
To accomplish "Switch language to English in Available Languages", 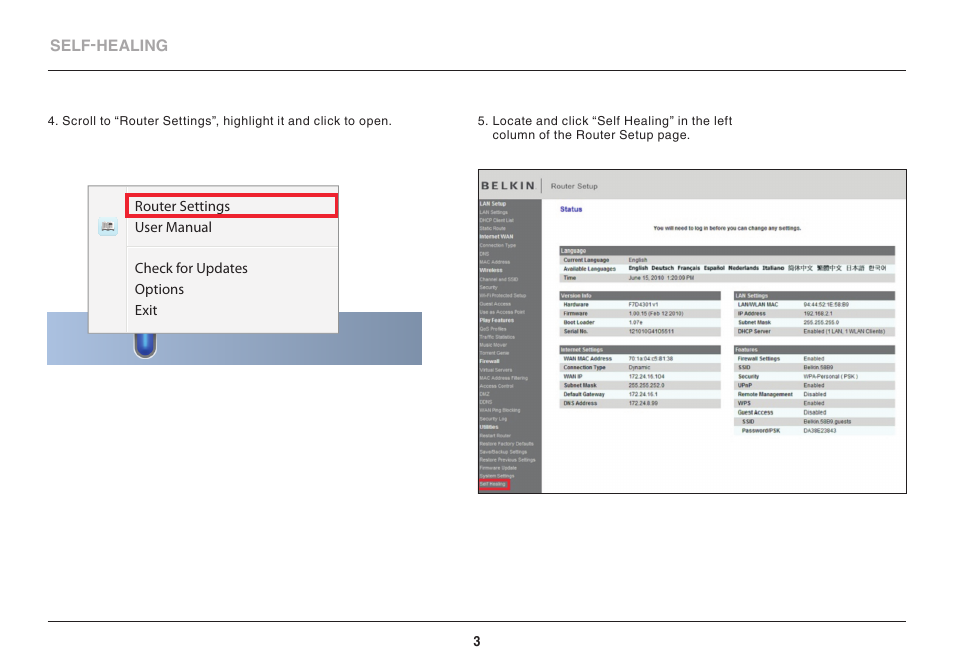I will pos(638,268).
